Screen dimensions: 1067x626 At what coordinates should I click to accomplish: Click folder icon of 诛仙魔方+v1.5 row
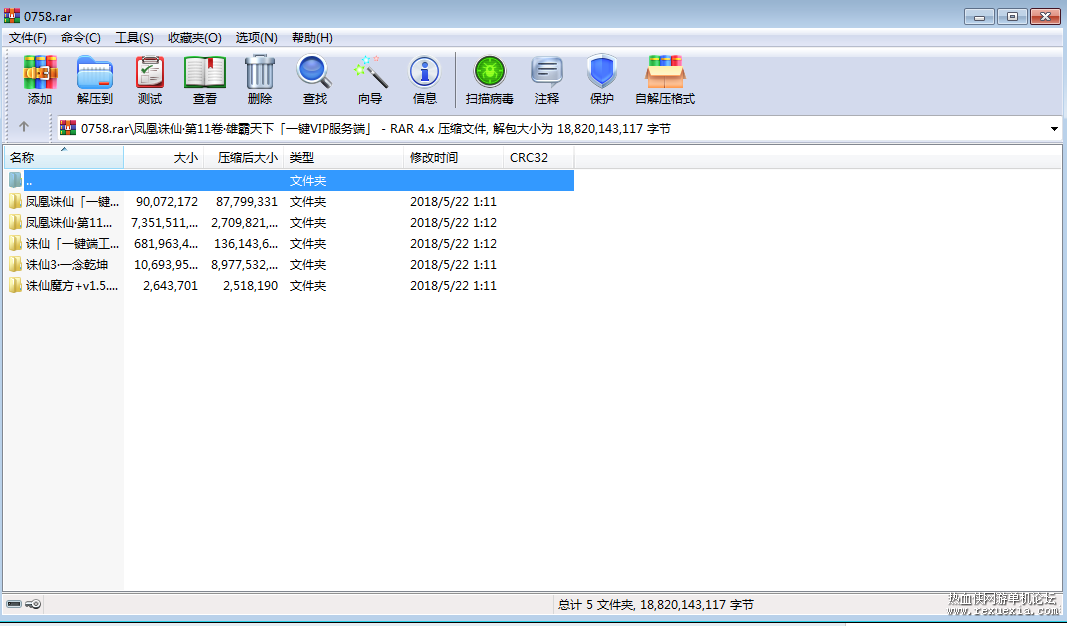tap(15, 285)
